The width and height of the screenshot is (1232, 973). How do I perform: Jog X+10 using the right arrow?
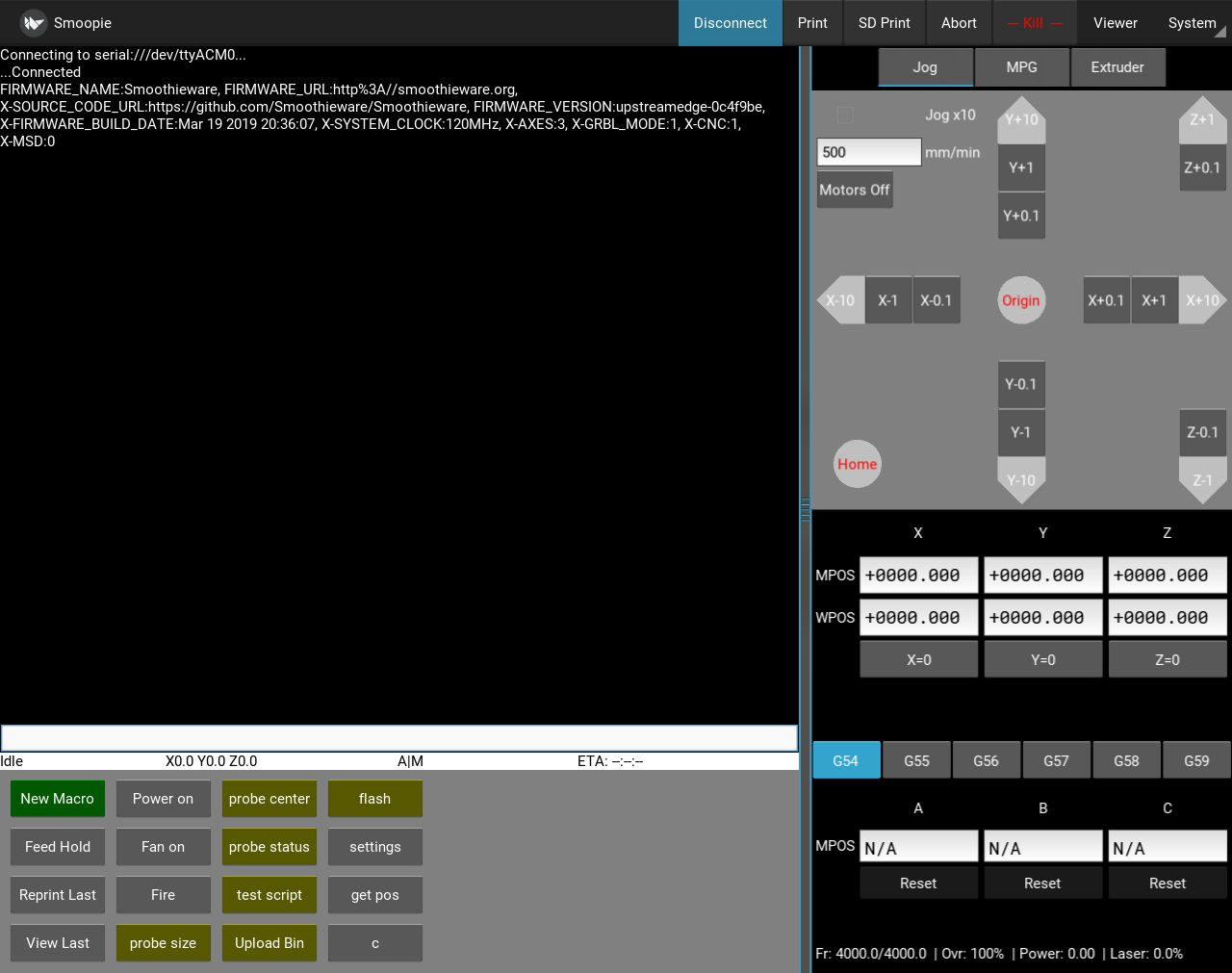pos(1201,300)
